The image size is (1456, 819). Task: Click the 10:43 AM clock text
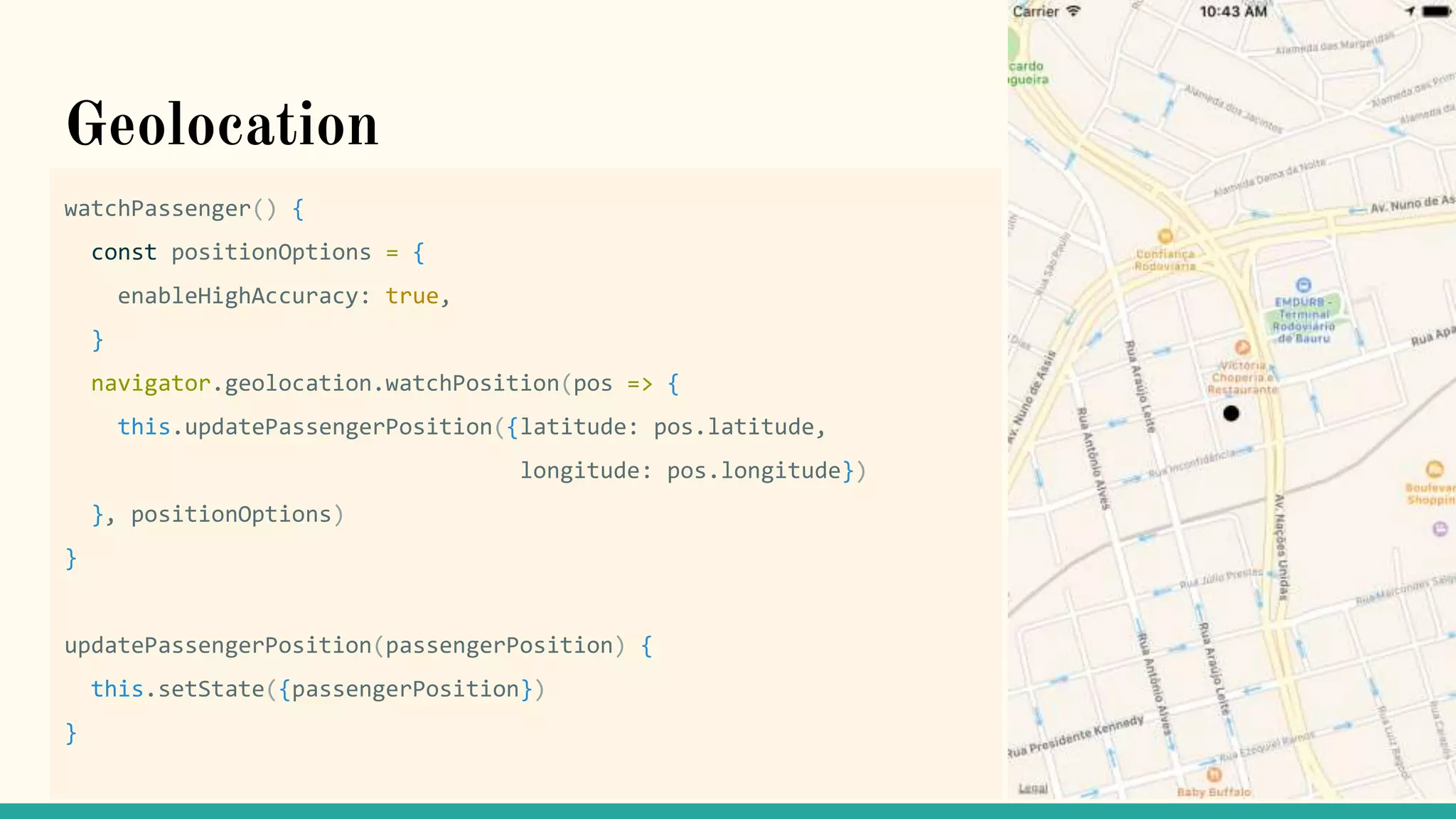(x=1233, y=11)
